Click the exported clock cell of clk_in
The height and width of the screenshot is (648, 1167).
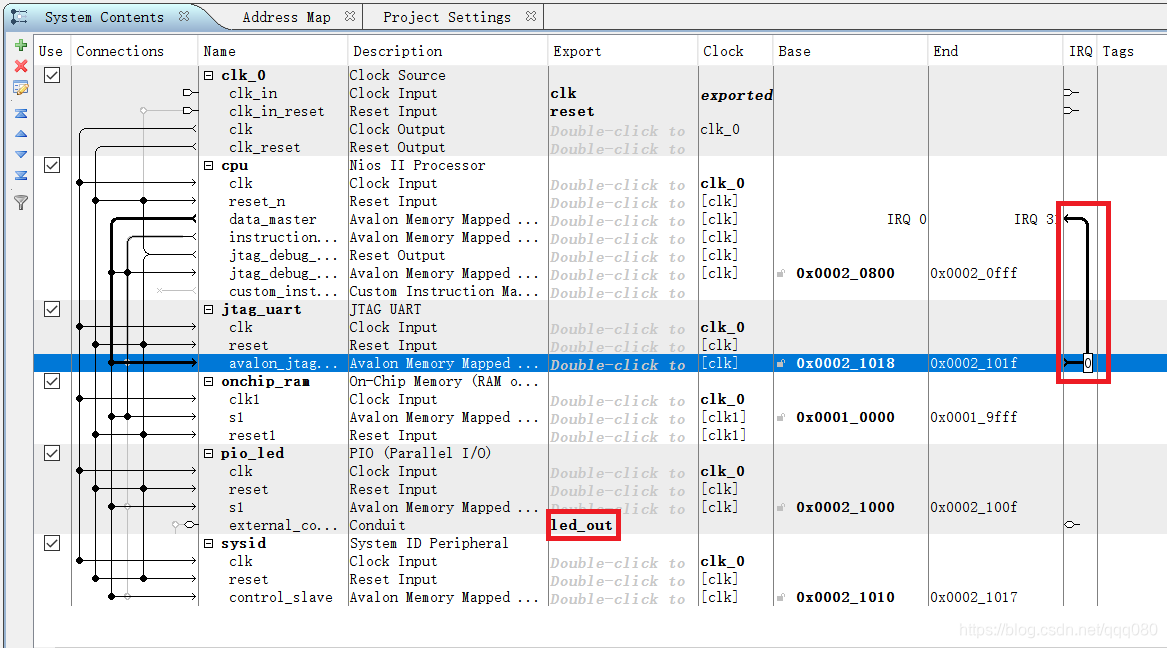point(736,95)
